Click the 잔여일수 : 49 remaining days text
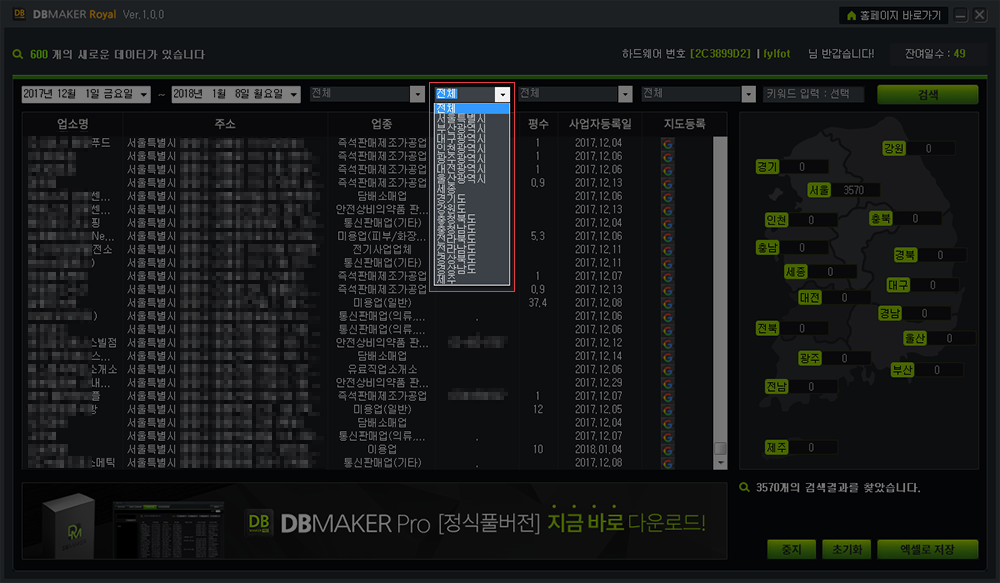 pos(935,54)
